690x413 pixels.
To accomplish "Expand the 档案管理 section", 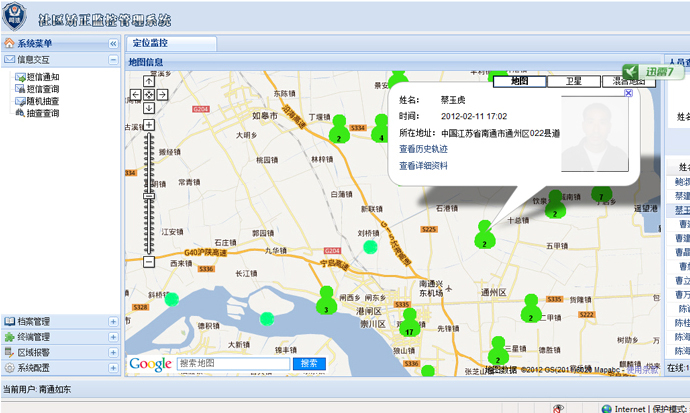I will coord(113,322).
